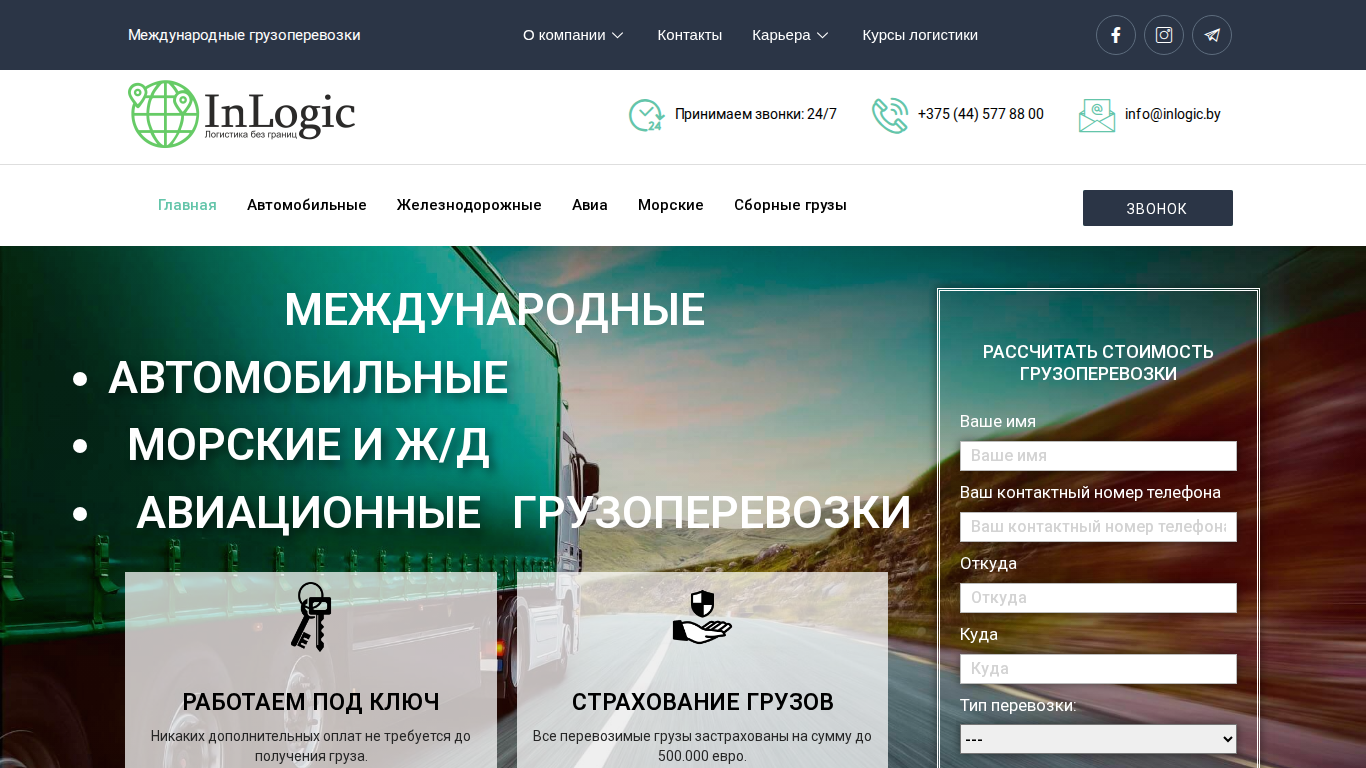Click the ЗВОНОК button
1366x768 pixels.
(1158, 208)
